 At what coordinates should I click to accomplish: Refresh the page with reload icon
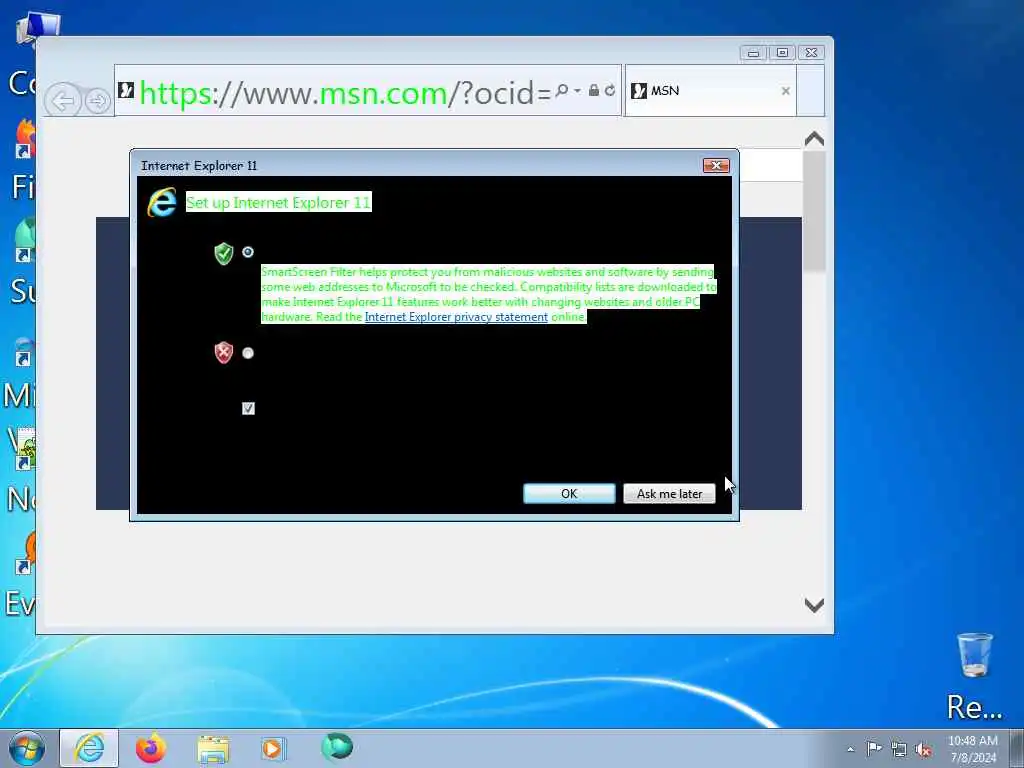[x=610, y=91]
